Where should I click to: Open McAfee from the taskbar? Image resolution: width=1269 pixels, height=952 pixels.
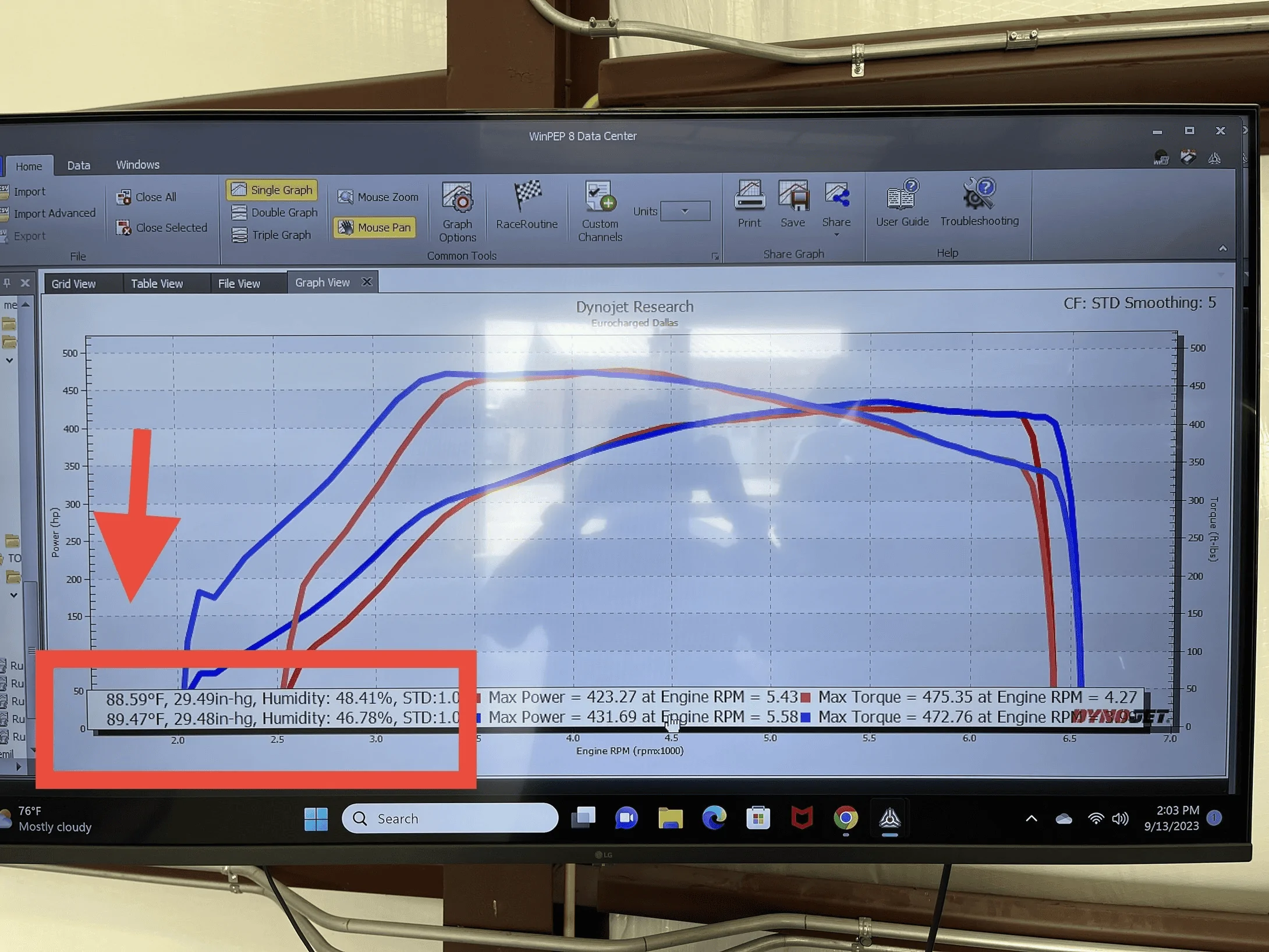click(802, 818)
